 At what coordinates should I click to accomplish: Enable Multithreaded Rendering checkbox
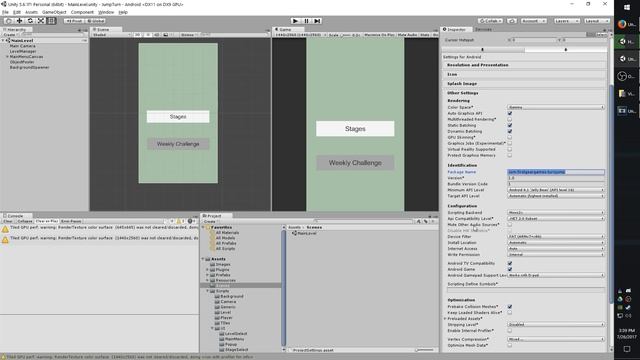coord(510,120)
